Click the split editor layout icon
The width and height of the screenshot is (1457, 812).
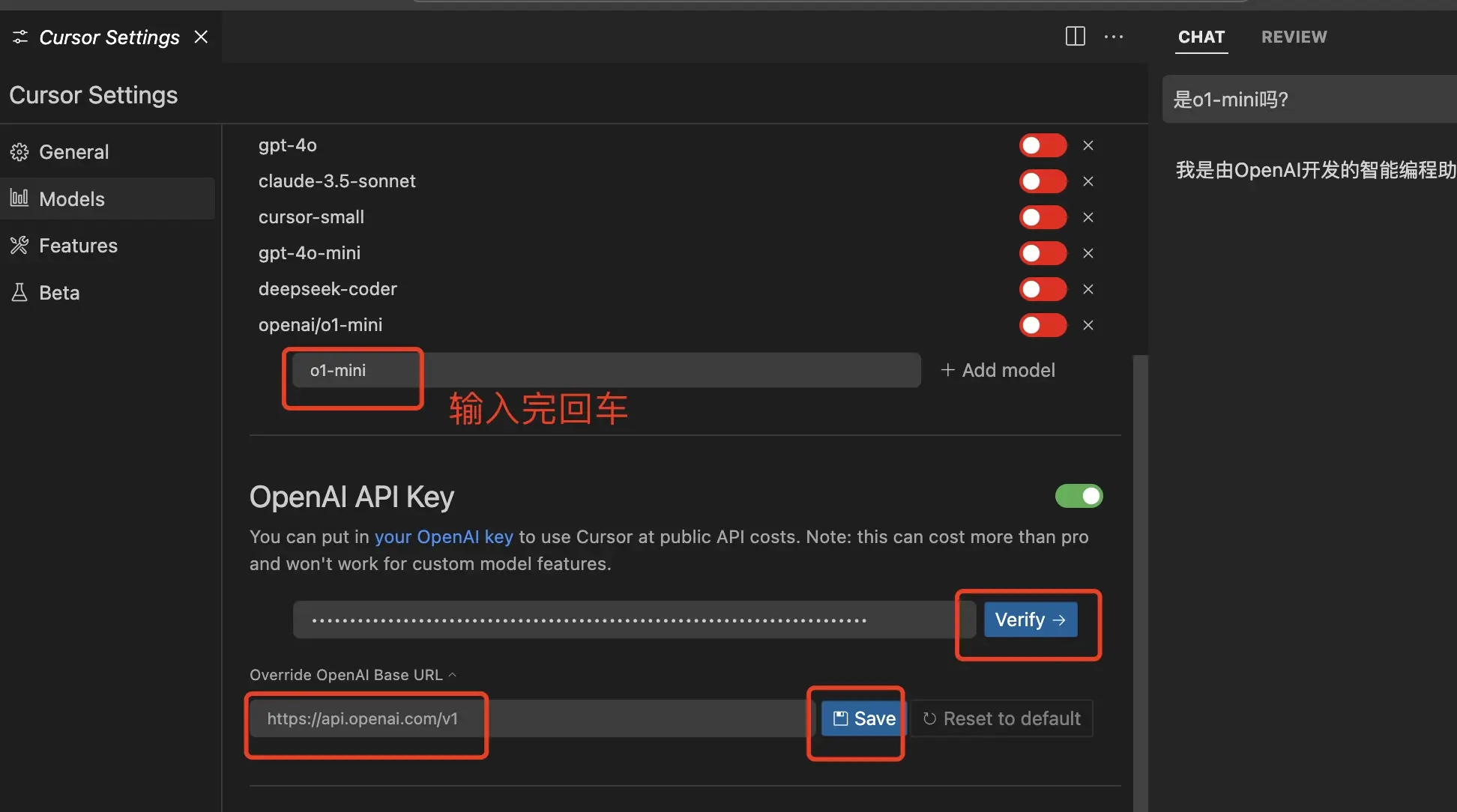pos(1075,36)
